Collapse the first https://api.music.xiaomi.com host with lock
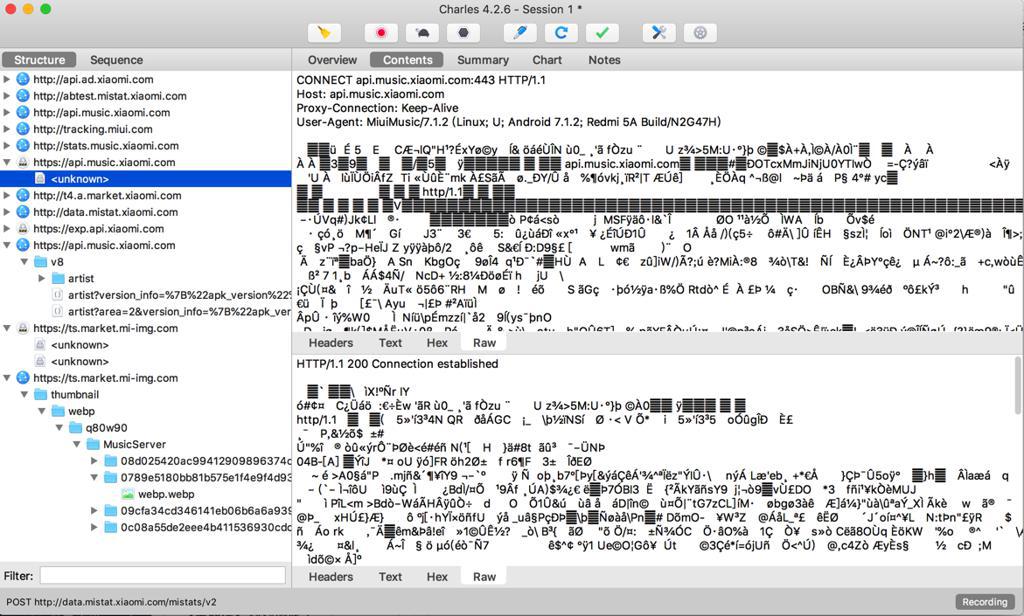The width and height of the screenshot is (1024, 616). [7, 162]
